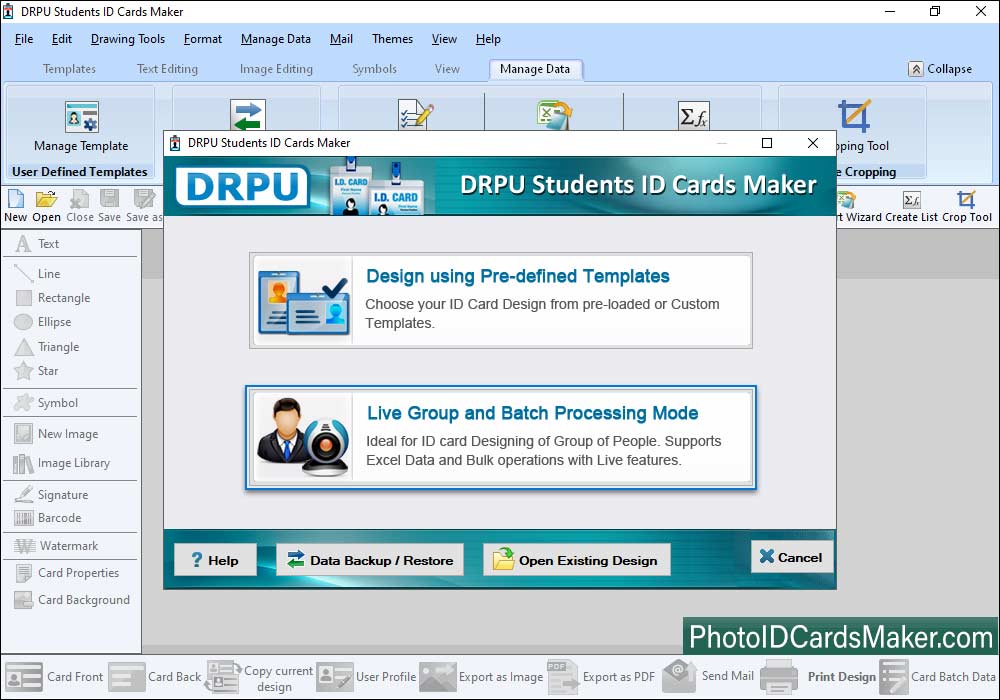The height and width of the screenshot is (700, 1000).
Task: Select the Star shape tool
Action: point(36,370)
